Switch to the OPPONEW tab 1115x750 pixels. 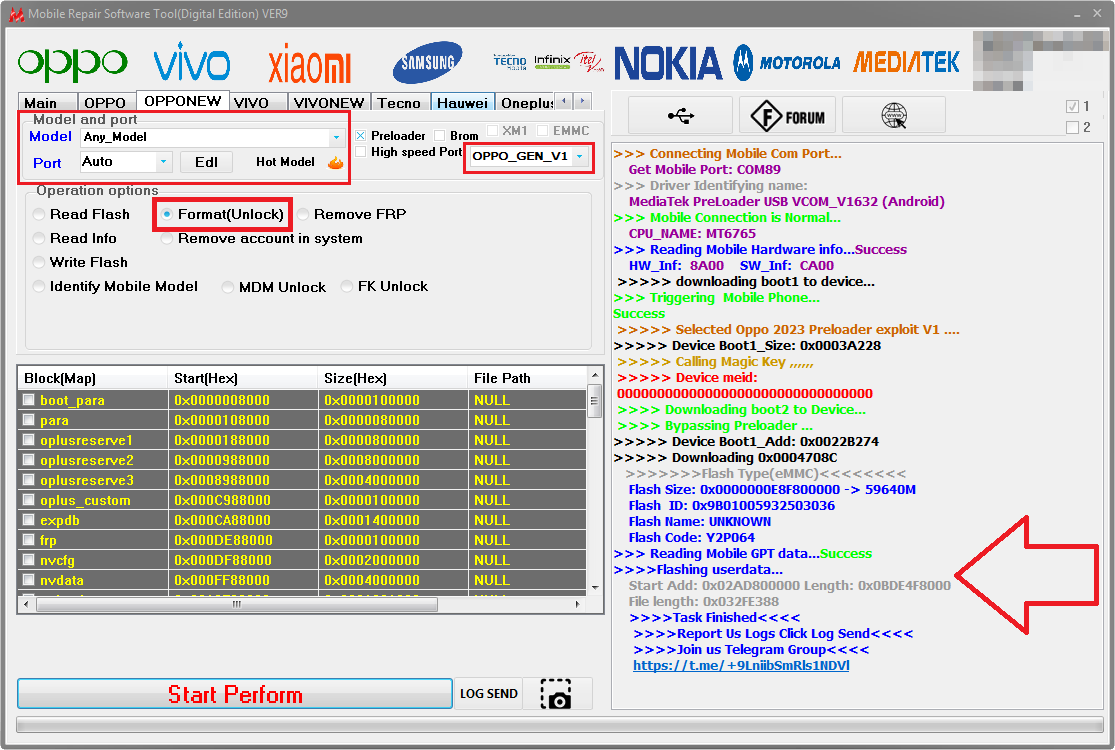(183, 101)
